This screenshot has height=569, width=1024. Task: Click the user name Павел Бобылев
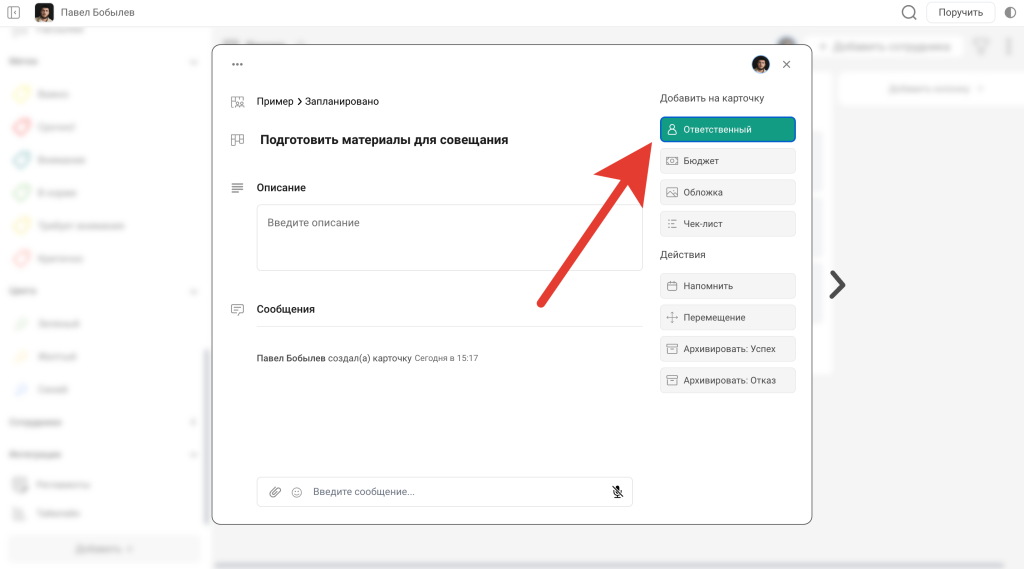97,12
